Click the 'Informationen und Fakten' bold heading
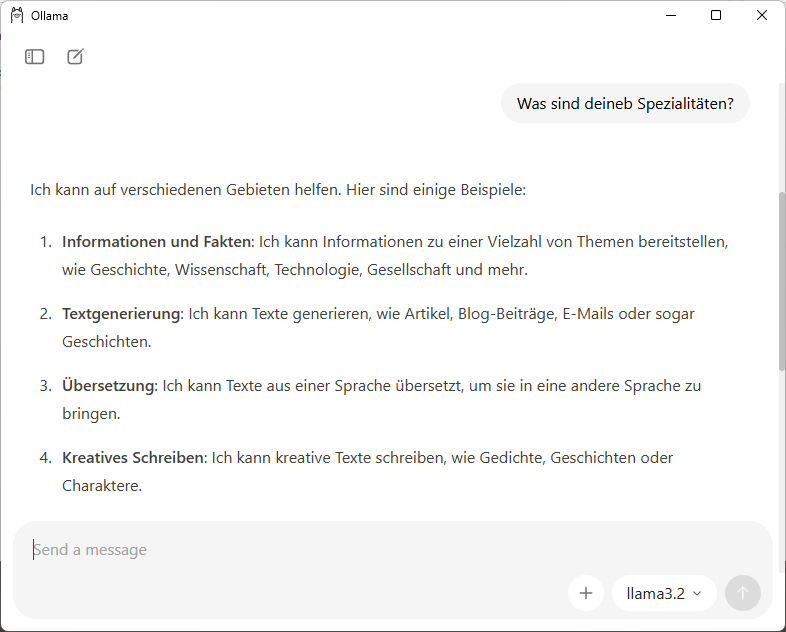This screenshot has height=632, width=786. 158,242
